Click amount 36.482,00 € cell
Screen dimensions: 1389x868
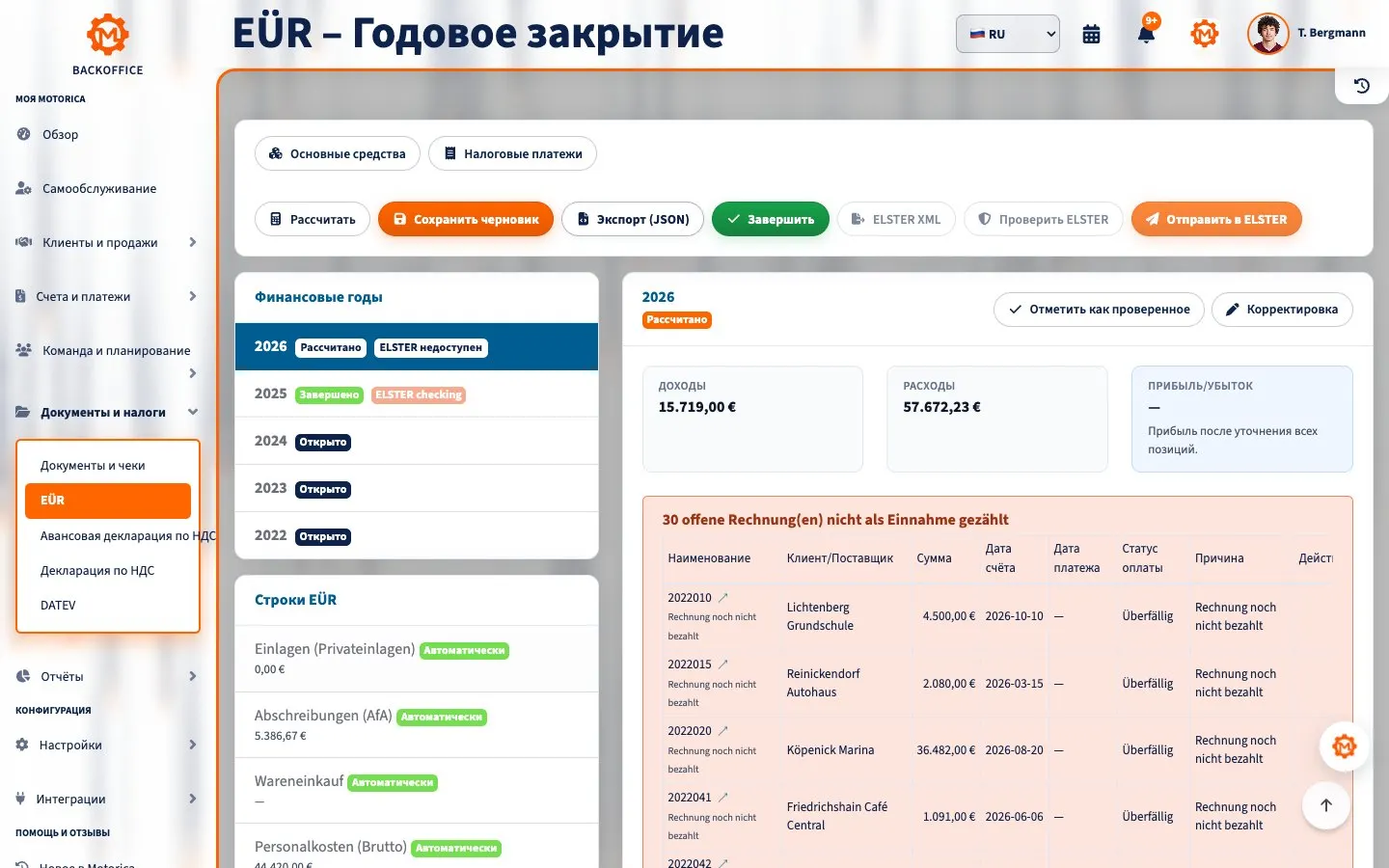coord(945,749)
